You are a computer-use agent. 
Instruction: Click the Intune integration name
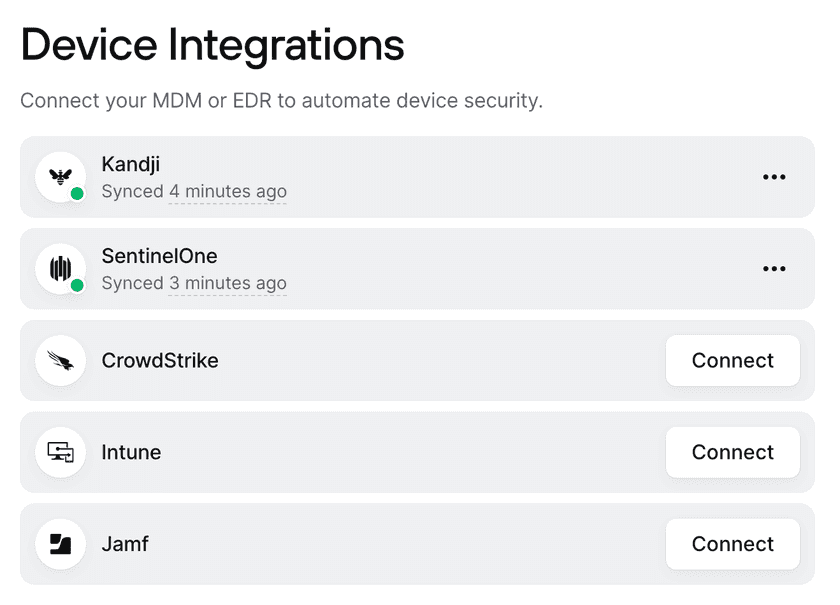point(131,452)
